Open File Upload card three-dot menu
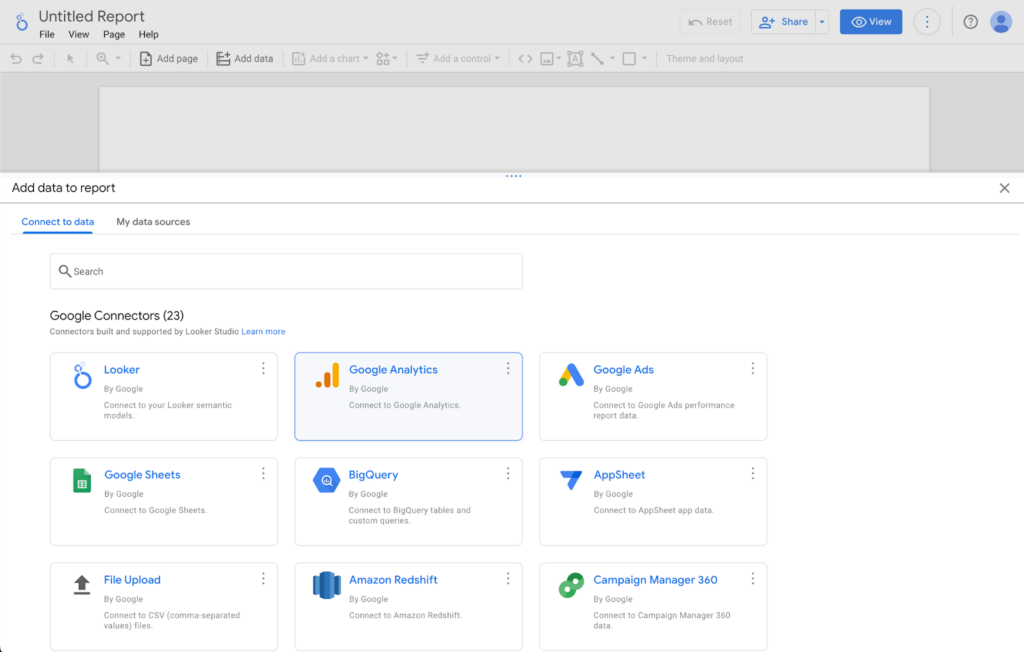1024x652 pixels. click(x=263, y=579)
